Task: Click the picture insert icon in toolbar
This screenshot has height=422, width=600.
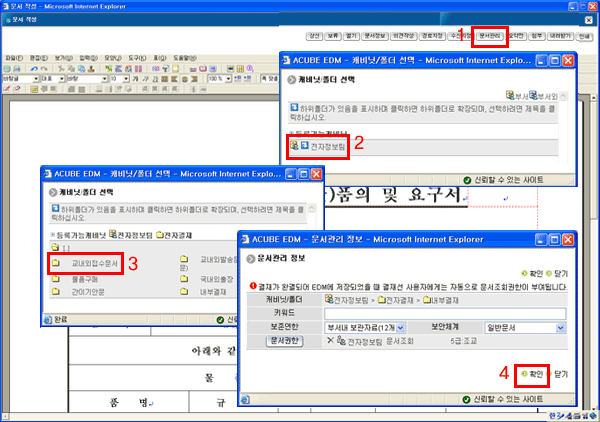Action: point(230,69)
